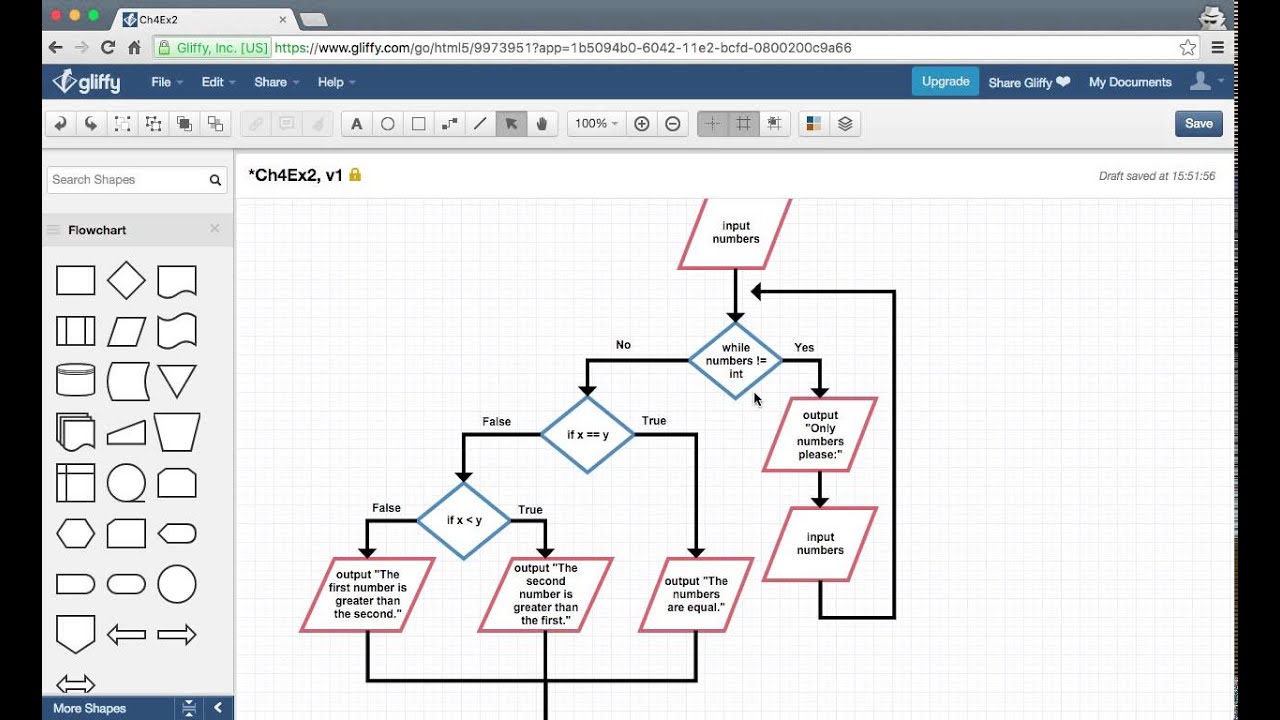The image size is (1280, 720).
Task: Open the color theme swatch icon
Action: 814,124
